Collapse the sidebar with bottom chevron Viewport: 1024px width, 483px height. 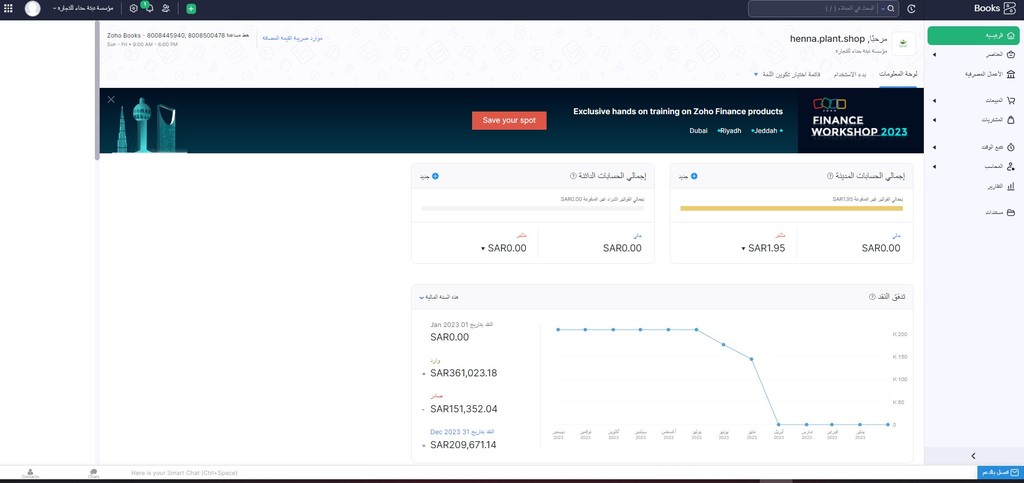pyautogui.click(x=973, y=456)
